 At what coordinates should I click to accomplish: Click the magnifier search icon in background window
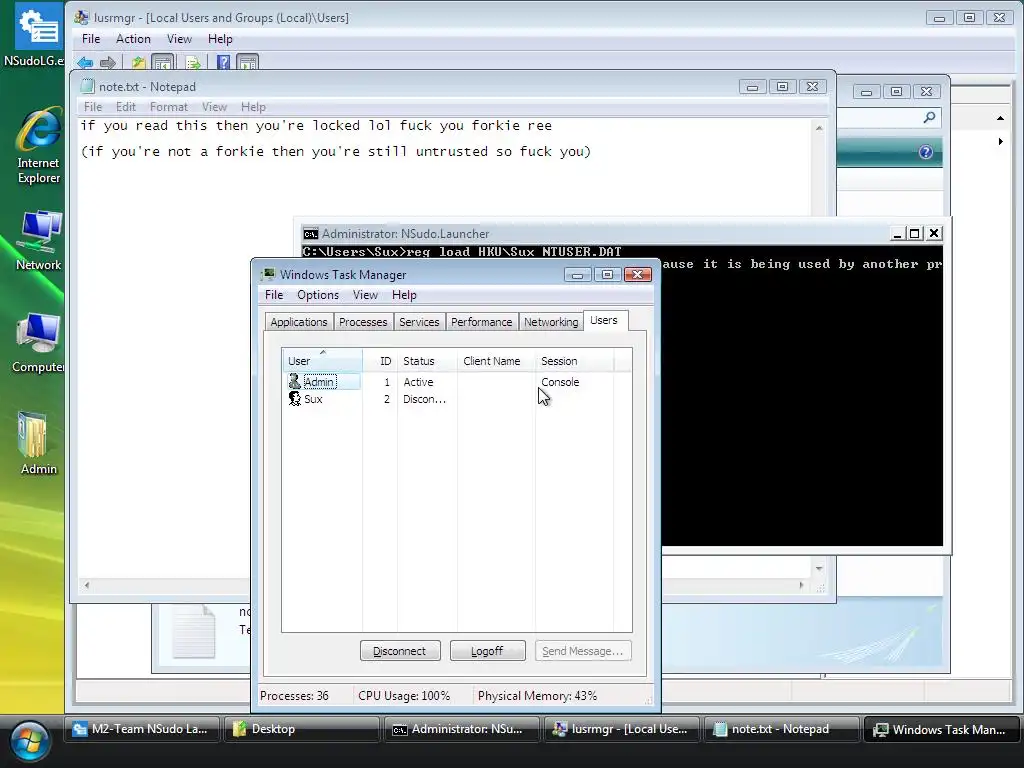929,117
